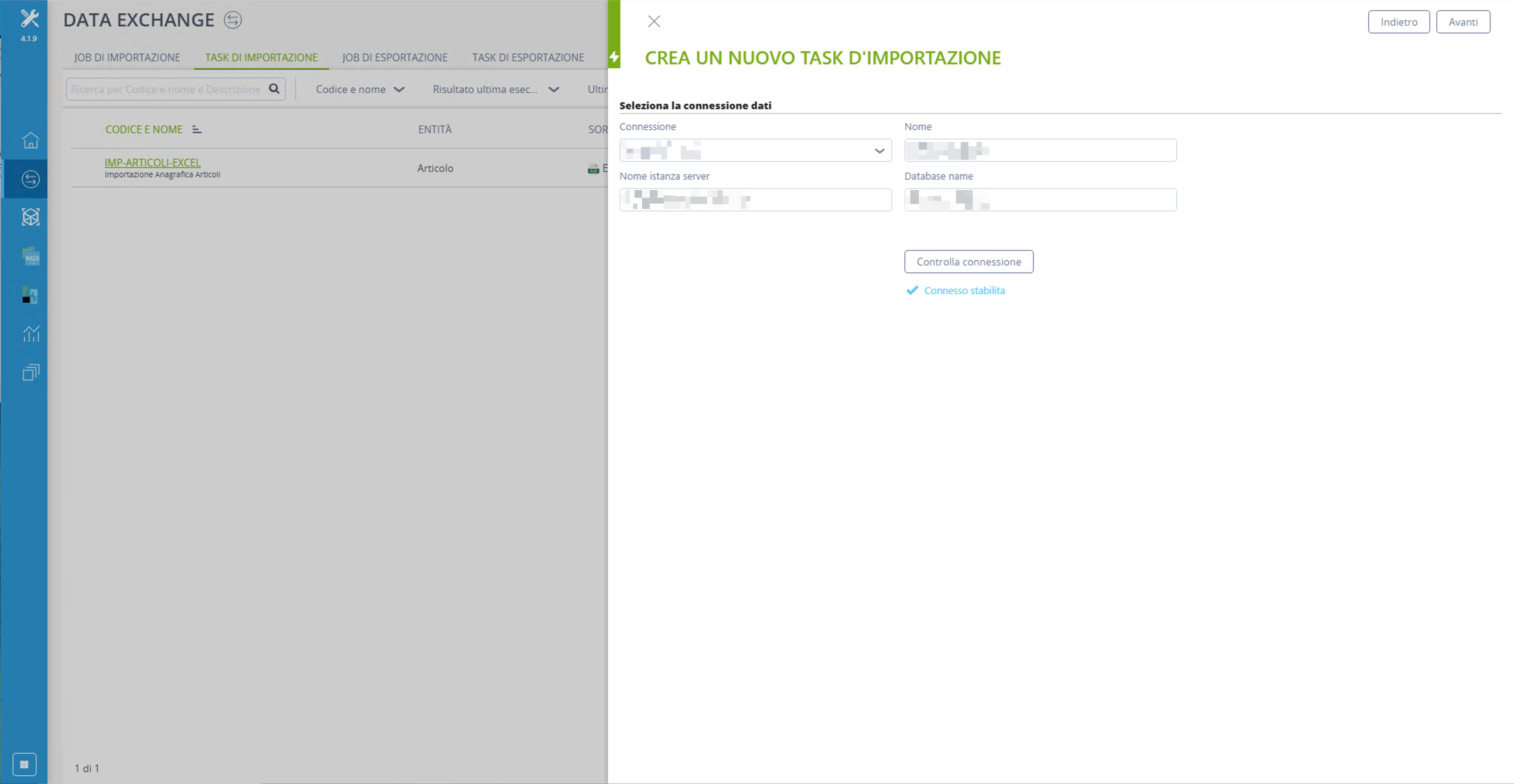The image size is (1514, 784).
Task: Open the colored squares sidebar icon
Action: (30, 295)
